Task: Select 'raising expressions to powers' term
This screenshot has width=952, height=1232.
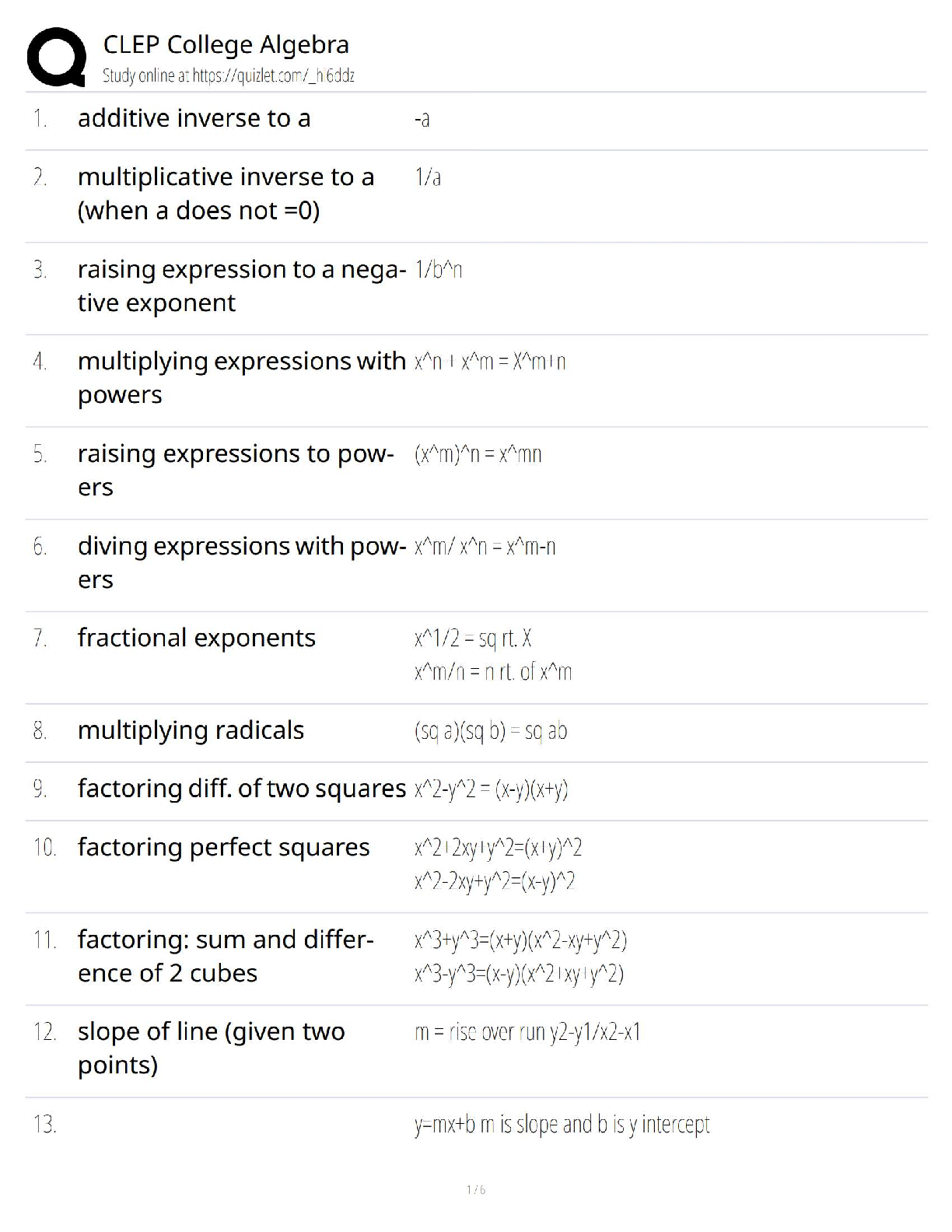Action: (236, 470)
